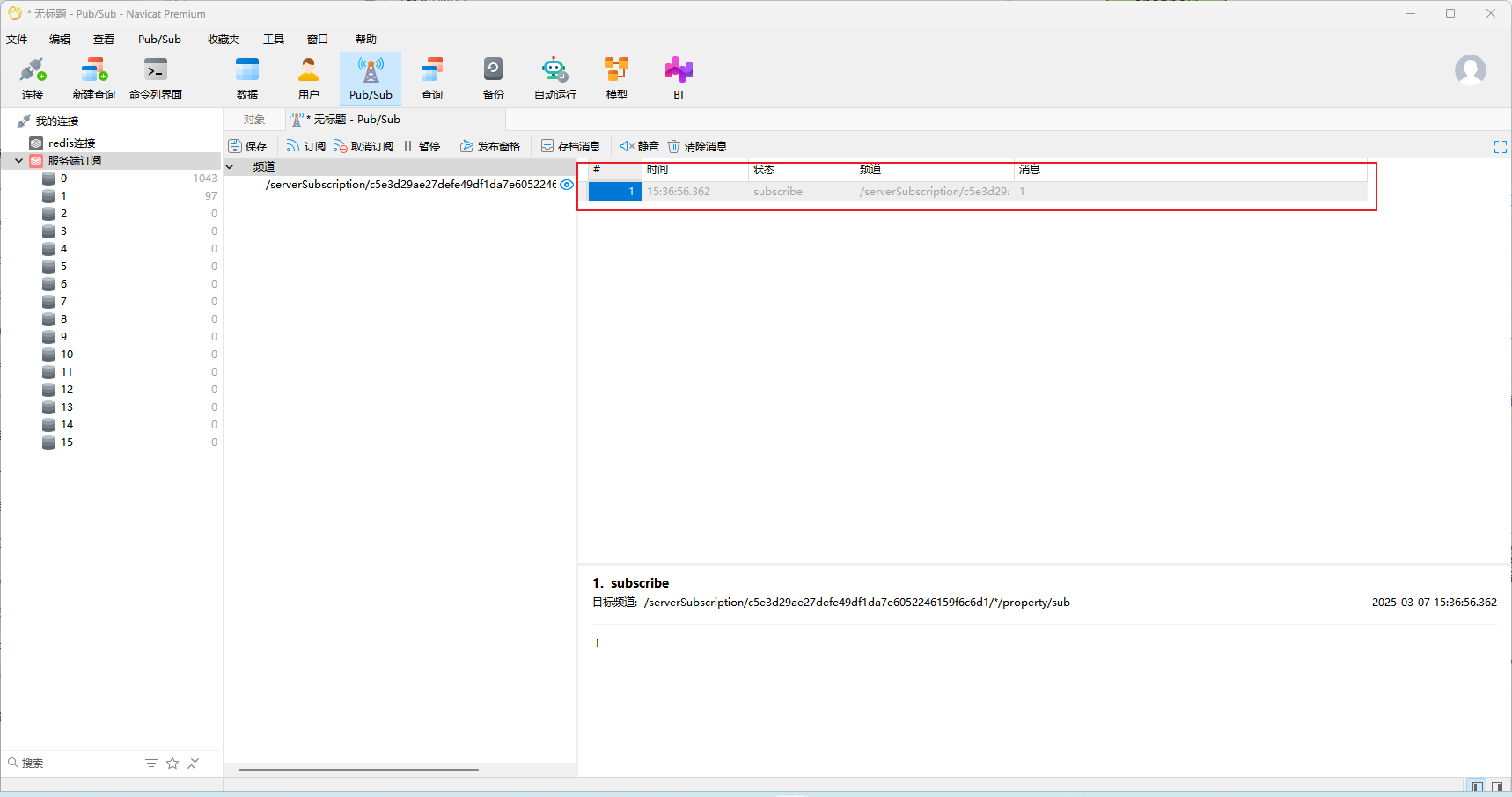This screenshot has width=1512, height=797.
Task: Open the 发布窗格 publish pane
Action: point(490,146)
